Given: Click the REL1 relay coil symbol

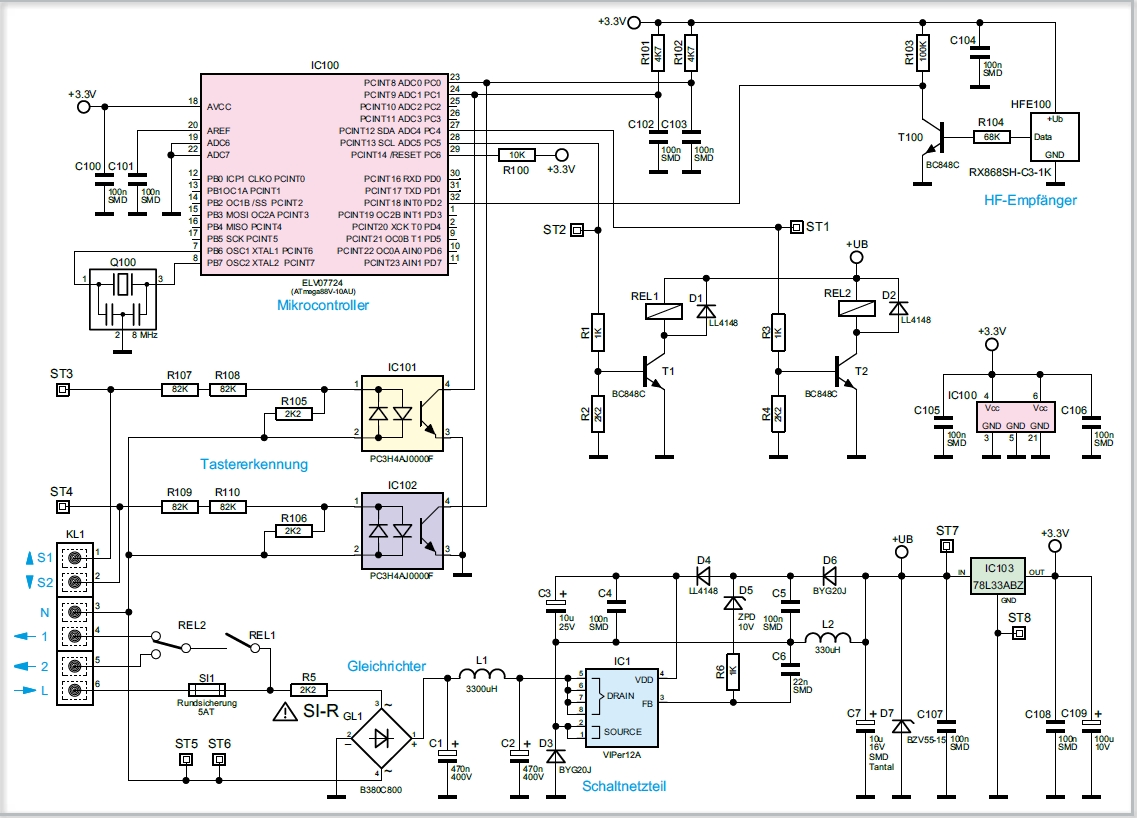Looking at the screenshot, I should (663, 312).
